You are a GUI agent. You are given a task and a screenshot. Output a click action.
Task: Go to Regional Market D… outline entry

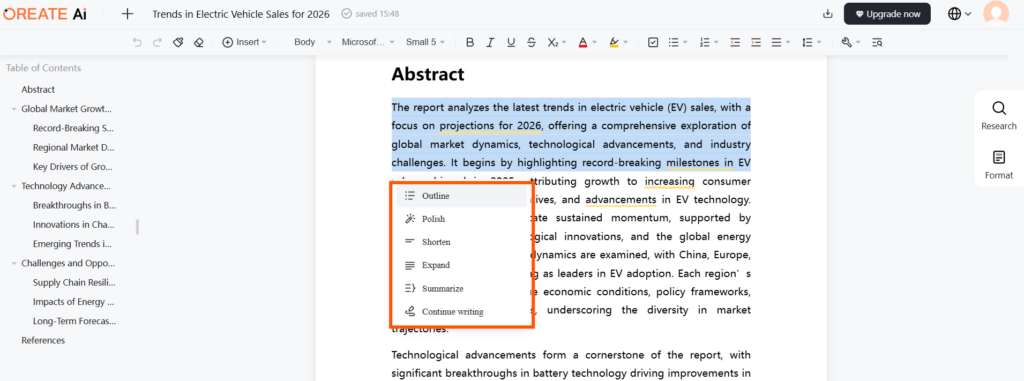[x=74, y=148]
